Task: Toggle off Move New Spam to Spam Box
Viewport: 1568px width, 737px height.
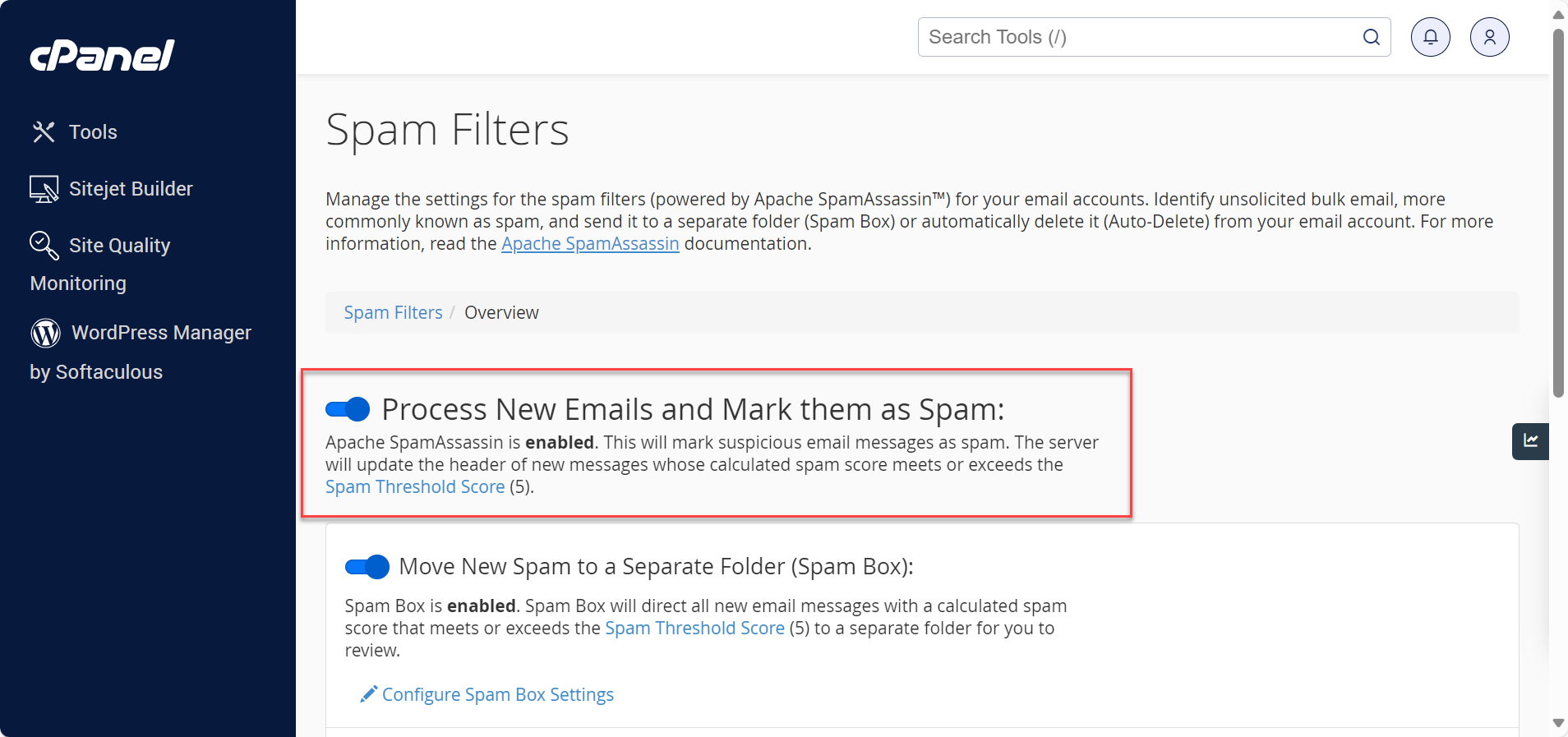Action: tap(367, 566)
